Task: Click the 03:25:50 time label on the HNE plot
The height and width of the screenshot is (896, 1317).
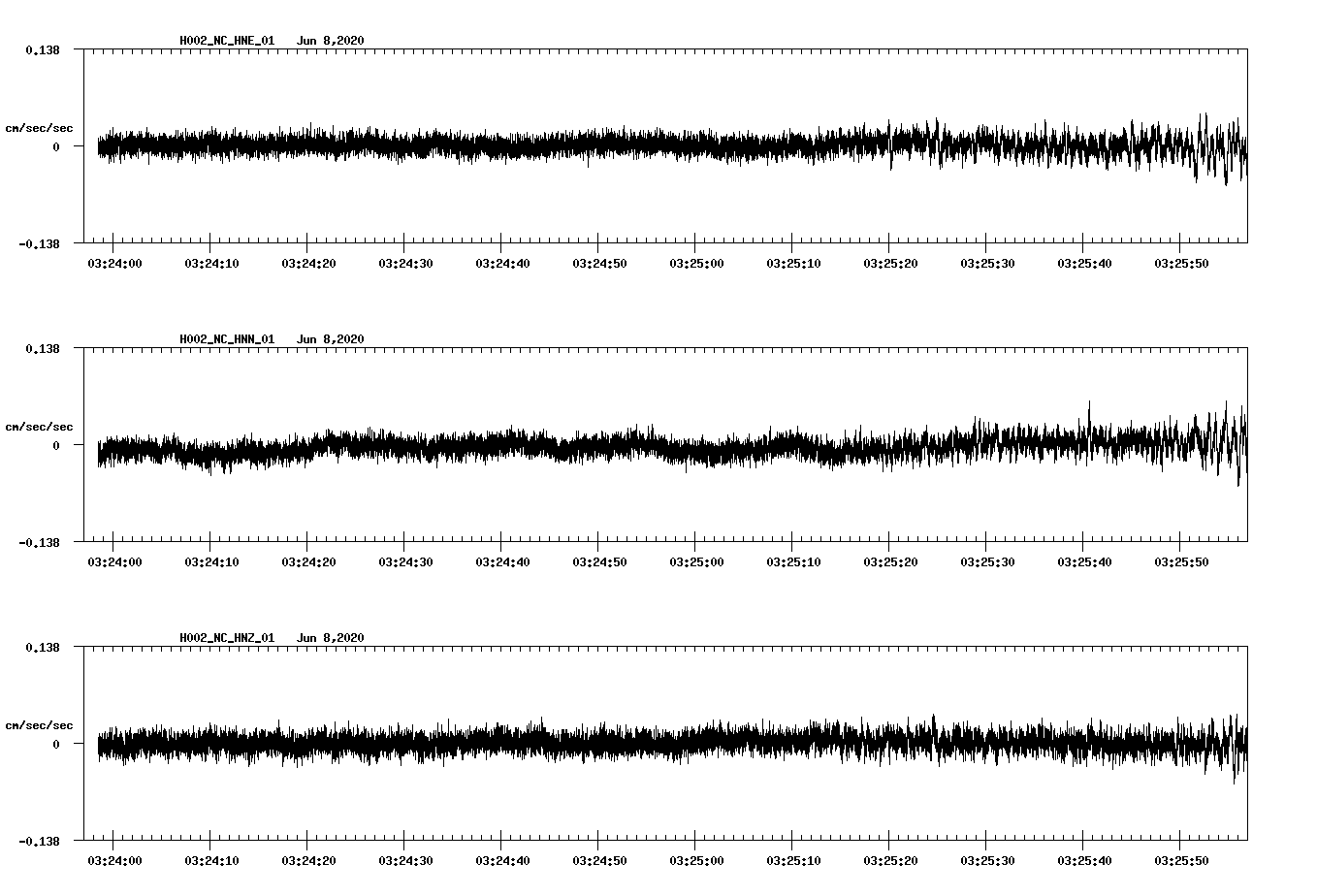Action: point(1181,263)
